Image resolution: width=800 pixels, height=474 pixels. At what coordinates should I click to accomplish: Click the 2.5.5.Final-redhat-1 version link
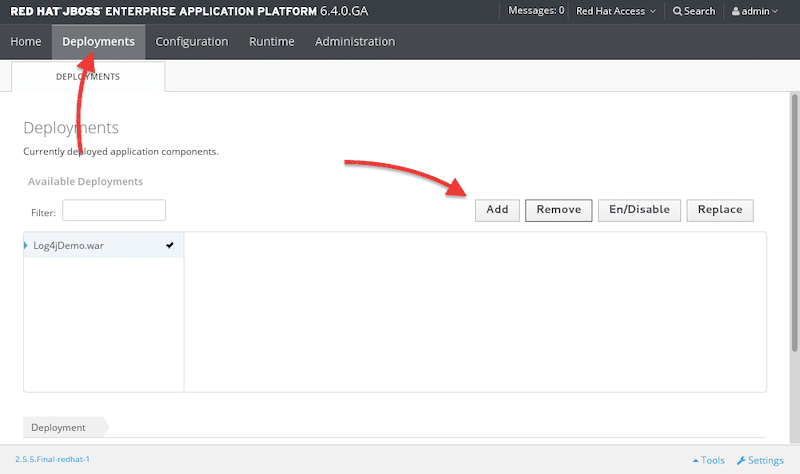coord(53,459)
